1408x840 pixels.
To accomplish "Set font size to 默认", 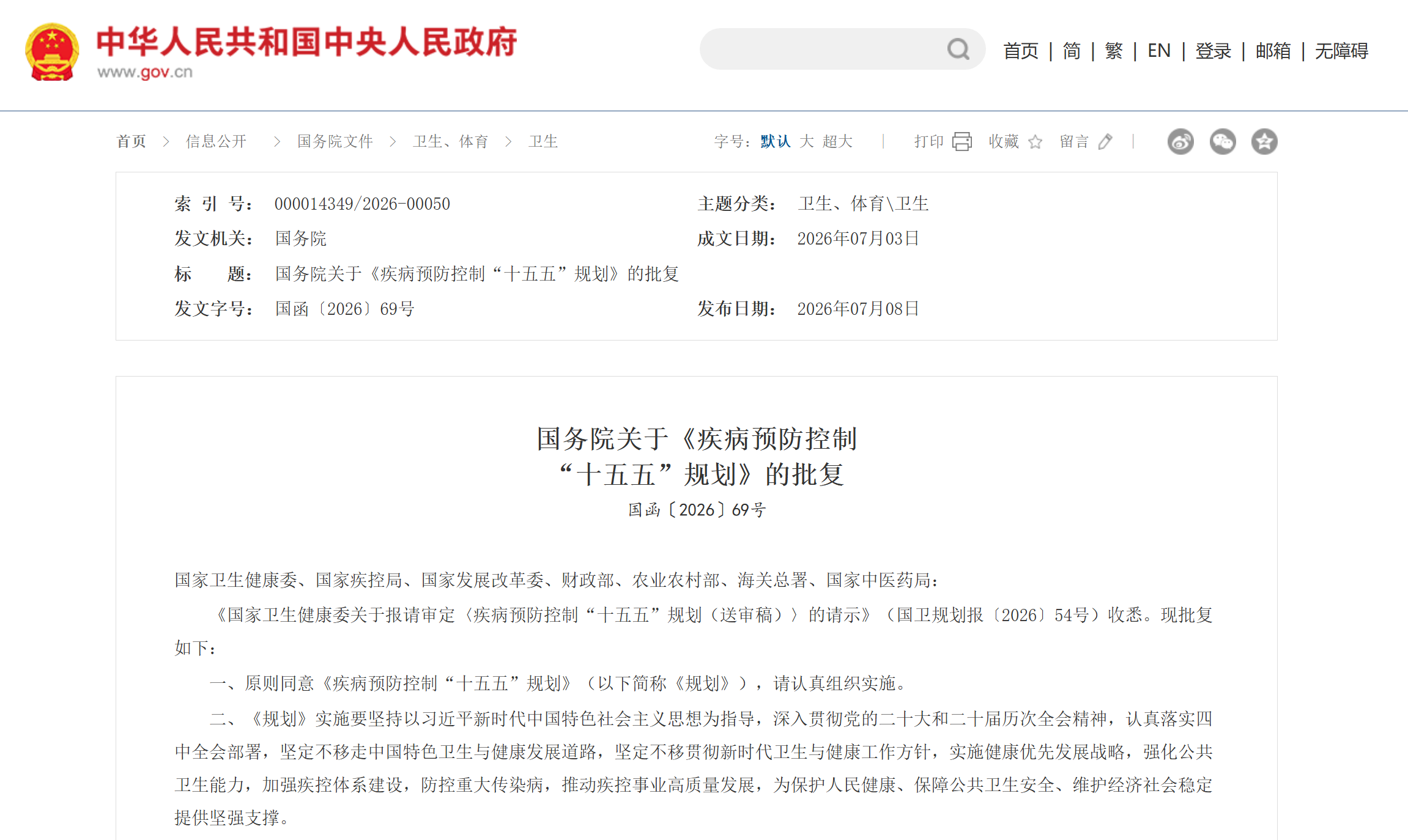I will tap(776, 142).
